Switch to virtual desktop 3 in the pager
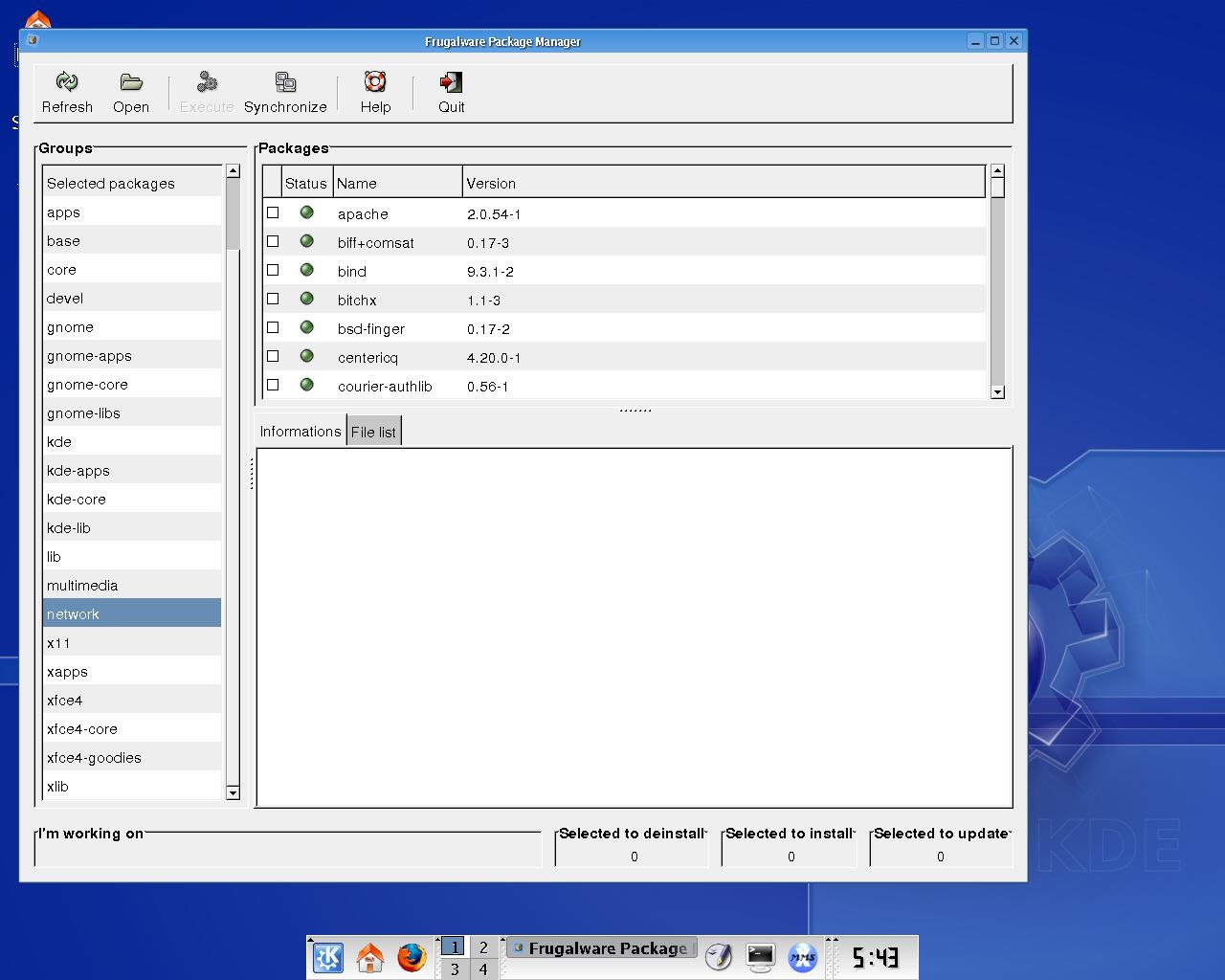Image resolution: width=1225 pixels, height=980 pixels. (x=454, y=969)
